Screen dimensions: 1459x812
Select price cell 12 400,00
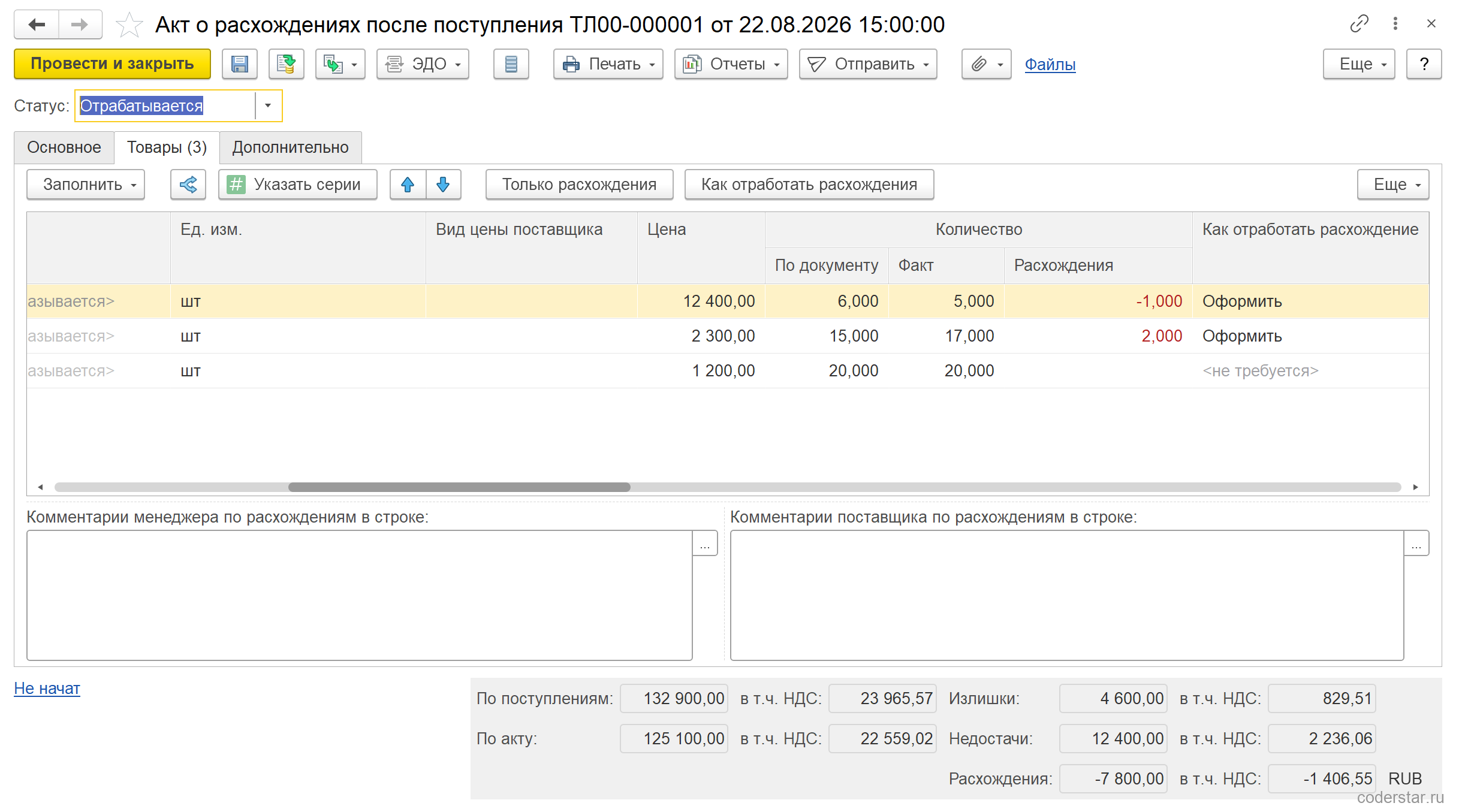point(701,301)
